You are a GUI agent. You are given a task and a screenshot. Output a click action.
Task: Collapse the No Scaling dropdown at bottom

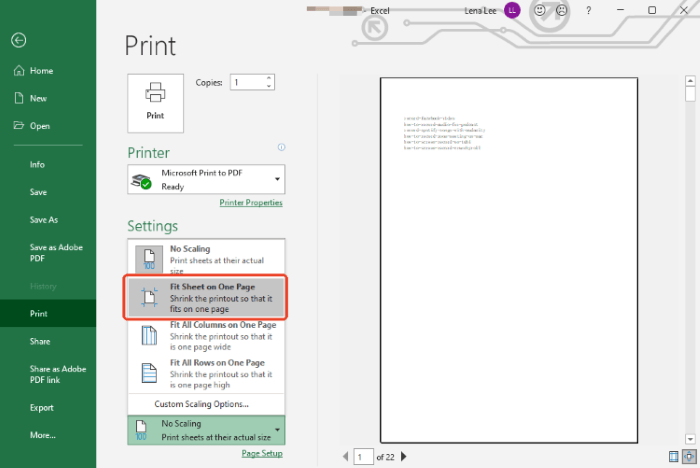point(206,430)
